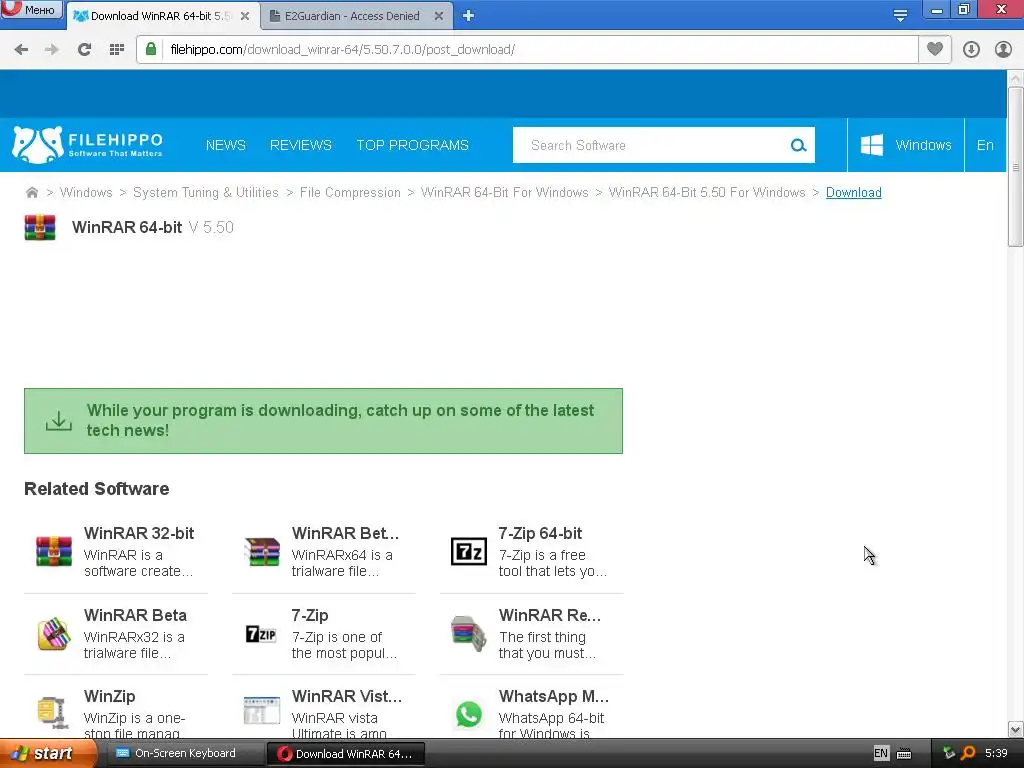Open the REVIEWS section

tap(300, 145)
